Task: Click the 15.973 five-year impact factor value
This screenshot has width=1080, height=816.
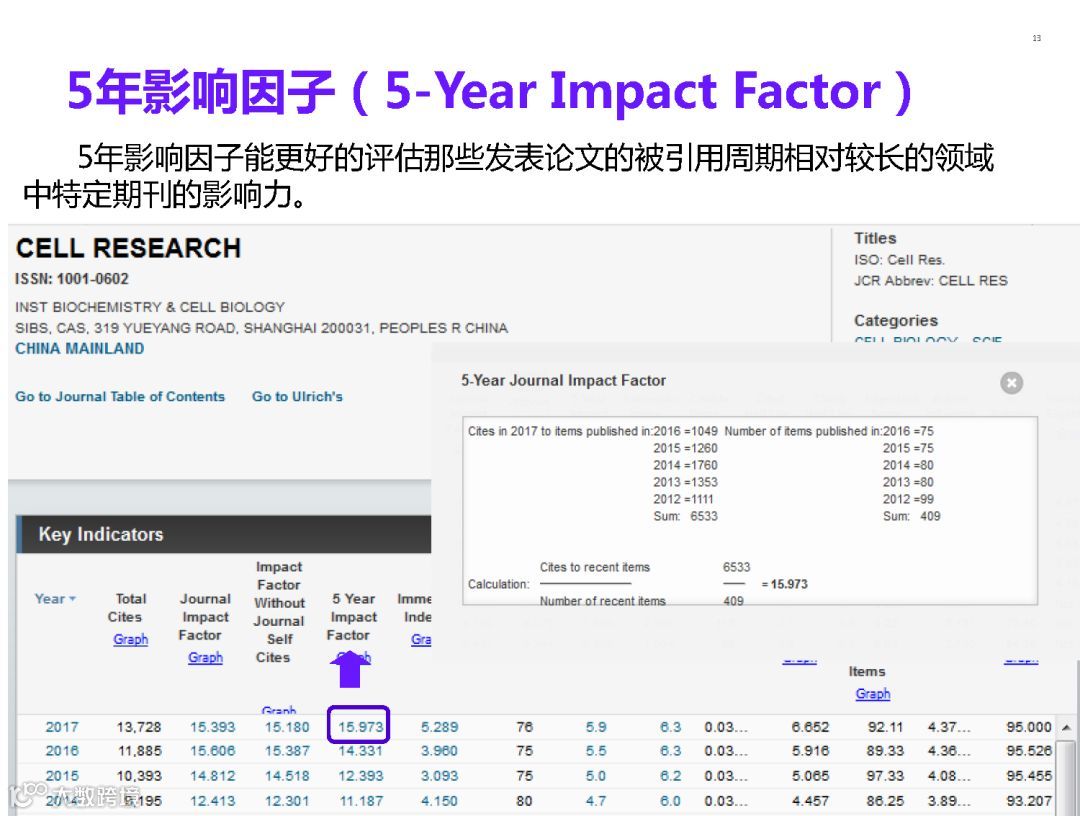Action: point(360,726)
